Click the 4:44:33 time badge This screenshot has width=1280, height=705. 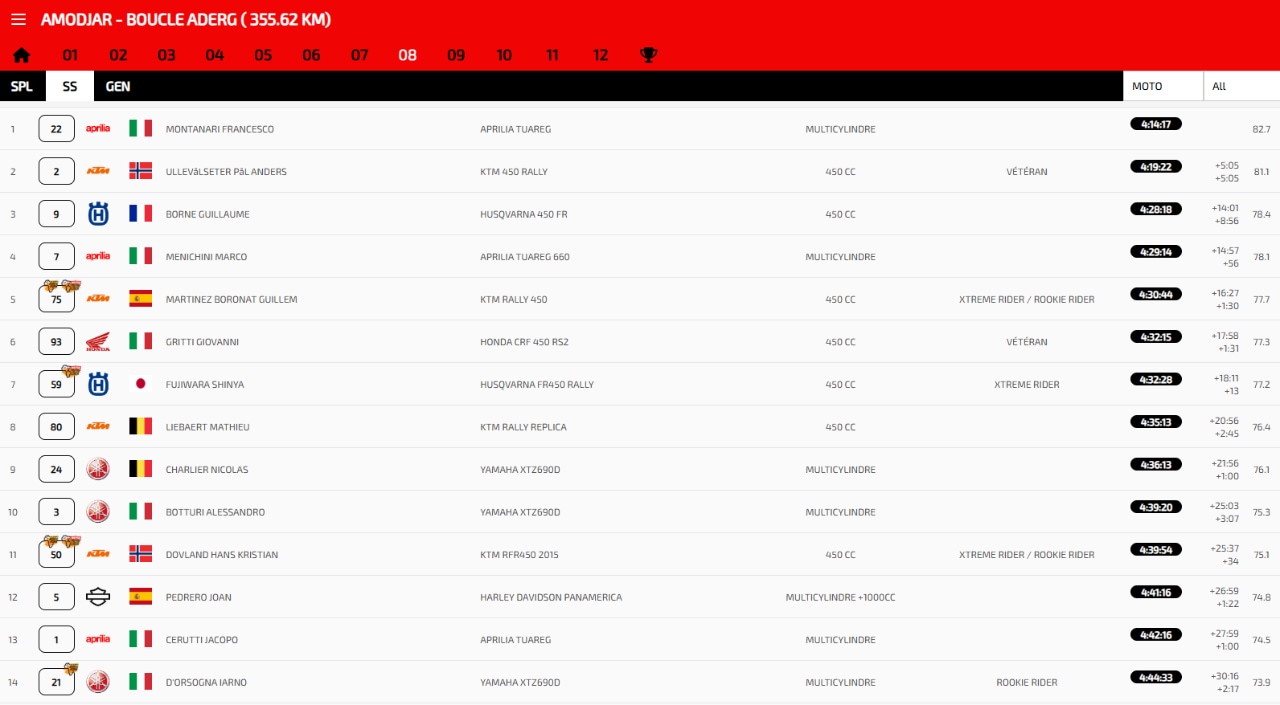click(x=1156, y=677)
